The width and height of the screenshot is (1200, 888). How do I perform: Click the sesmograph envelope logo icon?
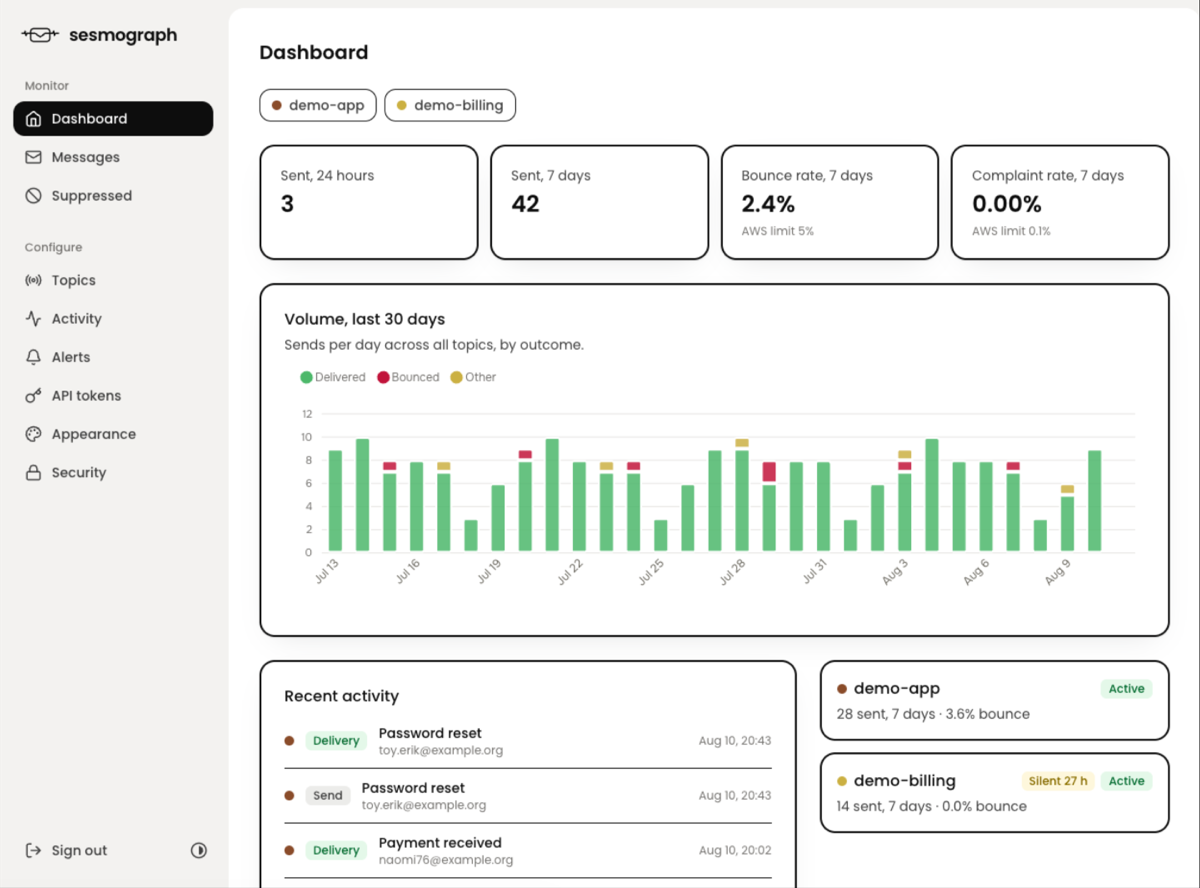point(40,35)
